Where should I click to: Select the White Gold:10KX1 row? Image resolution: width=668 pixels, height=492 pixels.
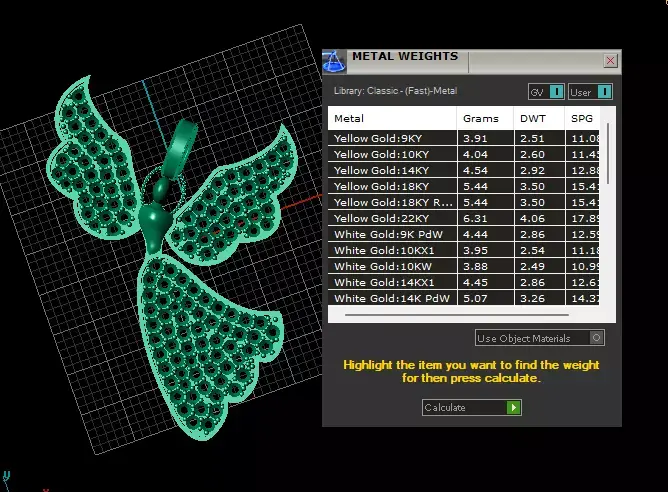click(x=464, y=250)
